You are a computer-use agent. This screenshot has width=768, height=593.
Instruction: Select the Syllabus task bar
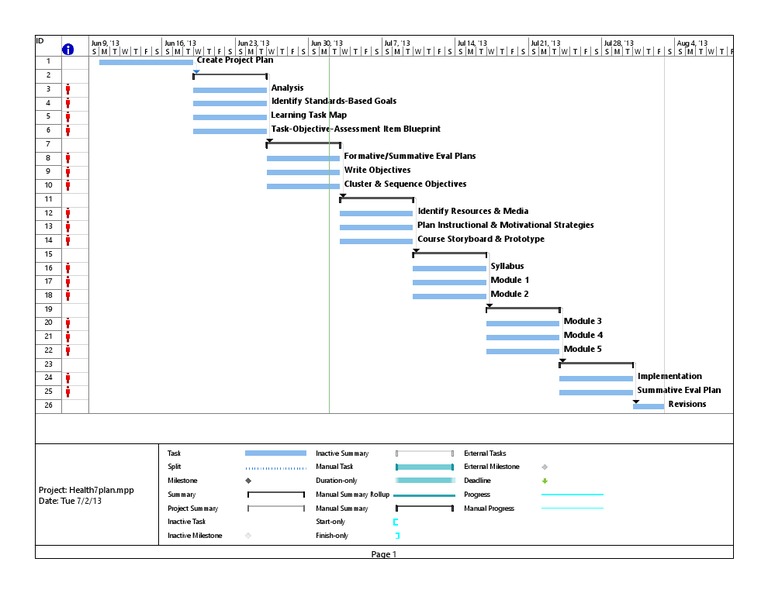pyautogui.click(x=450, y=268)
